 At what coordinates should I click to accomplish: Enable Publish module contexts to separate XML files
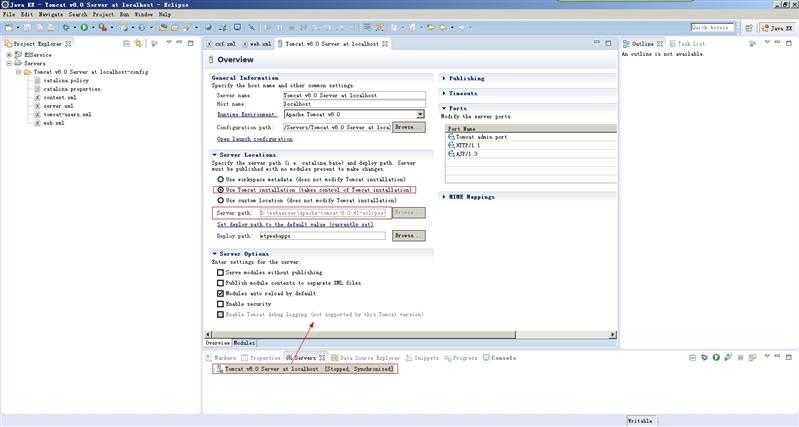pyautogui.click(x=220, y=283)
